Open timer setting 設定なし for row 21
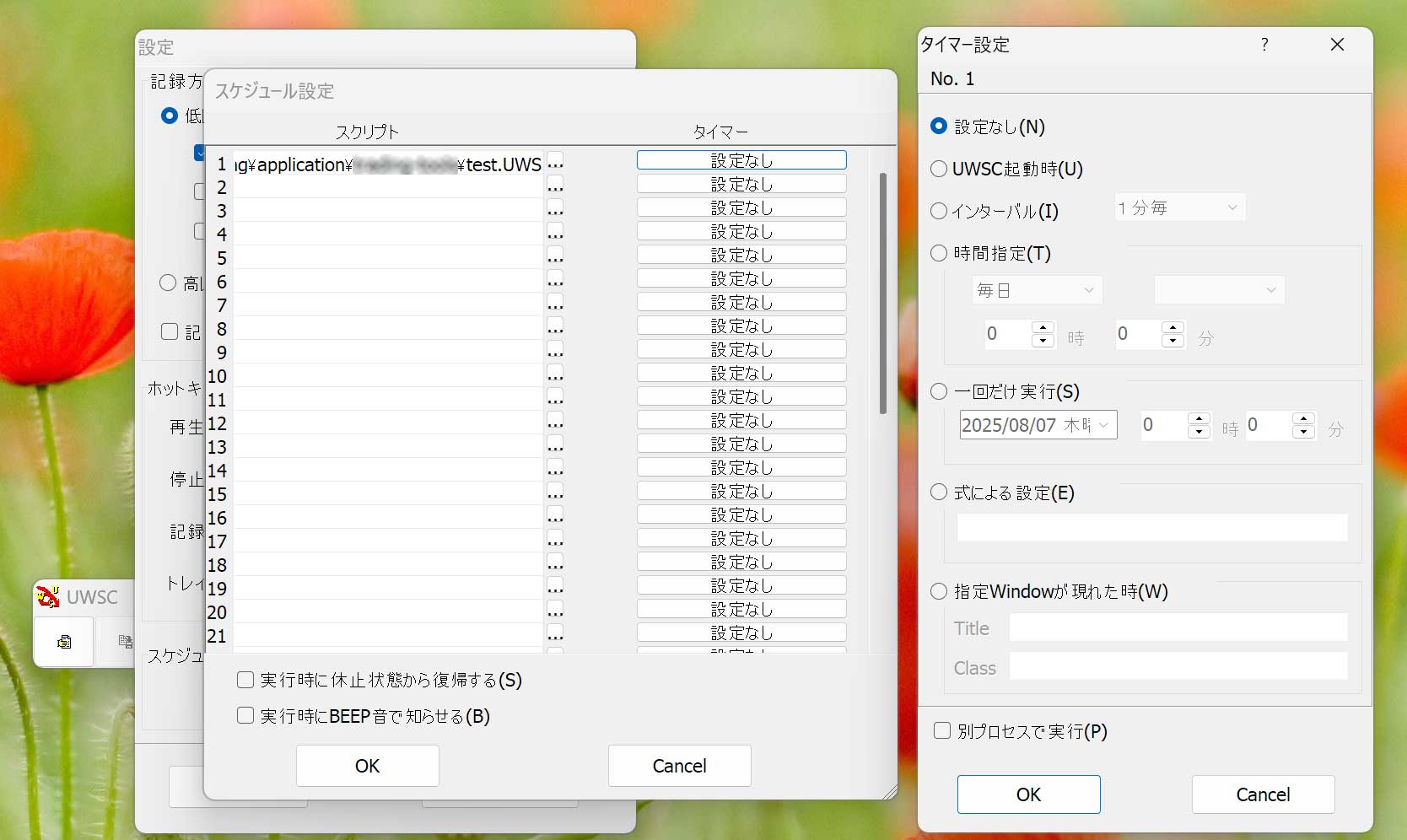Screen dimensions: 1407x840 tap(741, 633)
